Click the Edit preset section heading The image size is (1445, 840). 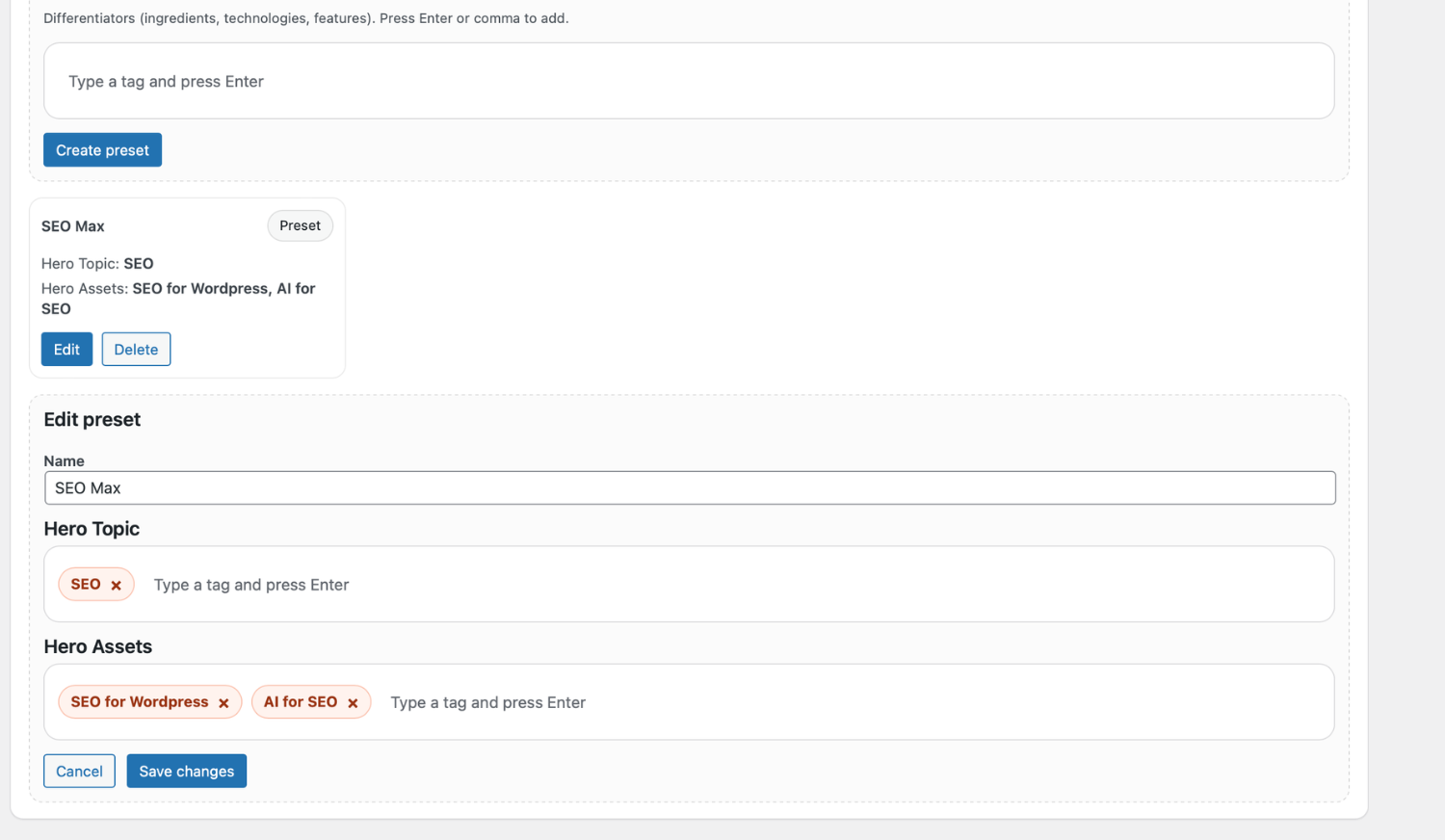tap(92, 419)
